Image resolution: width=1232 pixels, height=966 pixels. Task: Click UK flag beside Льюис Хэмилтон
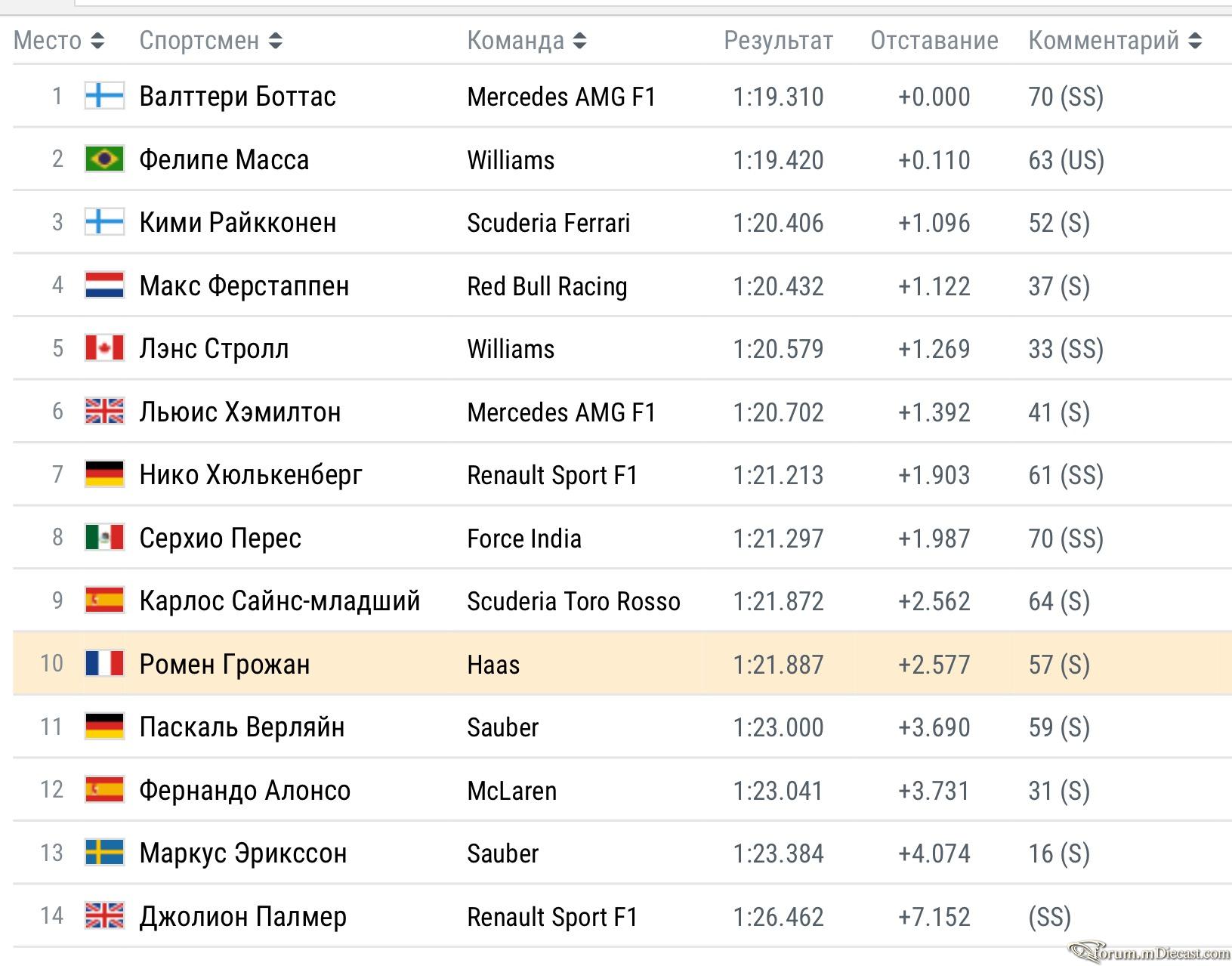(x=104, y=412)
